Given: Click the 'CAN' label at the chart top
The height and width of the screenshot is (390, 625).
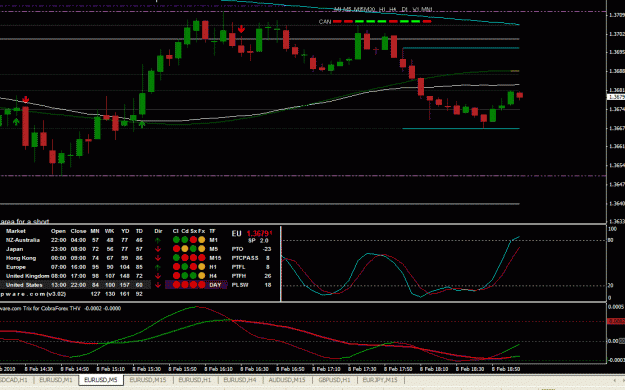Looking at the screenshot, I should (x=325, y=22).
